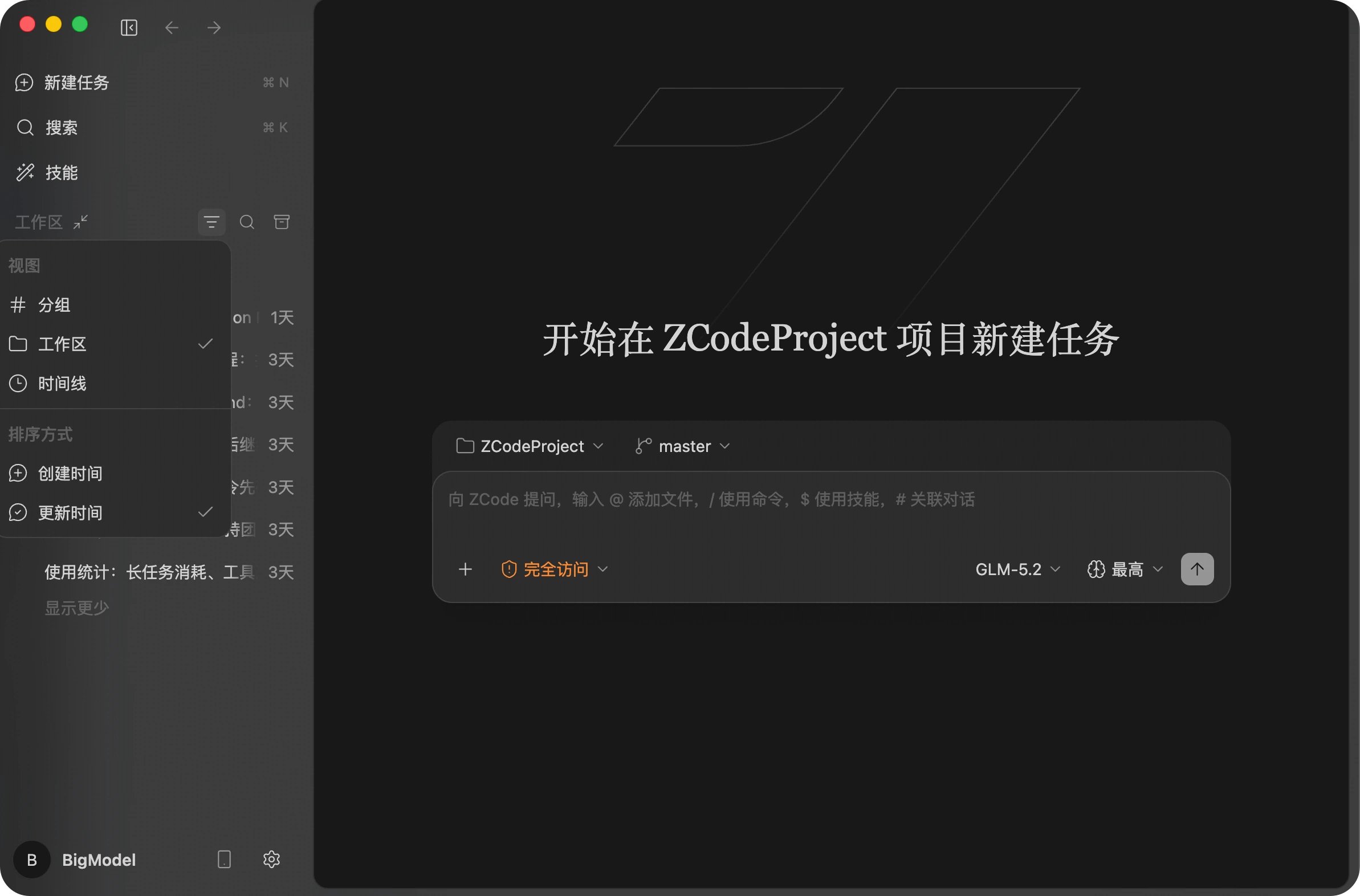Image resolution: width=1360 pixels, height=896 pixels.
Task: Collapse the 工作区 section arrows icon
Action: 80,222
